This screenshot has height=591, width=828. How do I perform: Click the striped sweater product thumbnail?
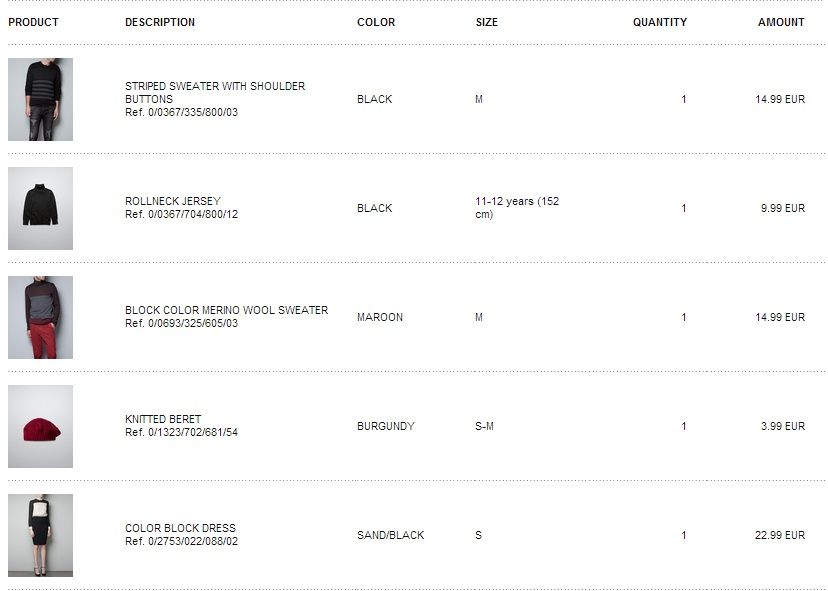pyautogui.click(x=40, y=99)
